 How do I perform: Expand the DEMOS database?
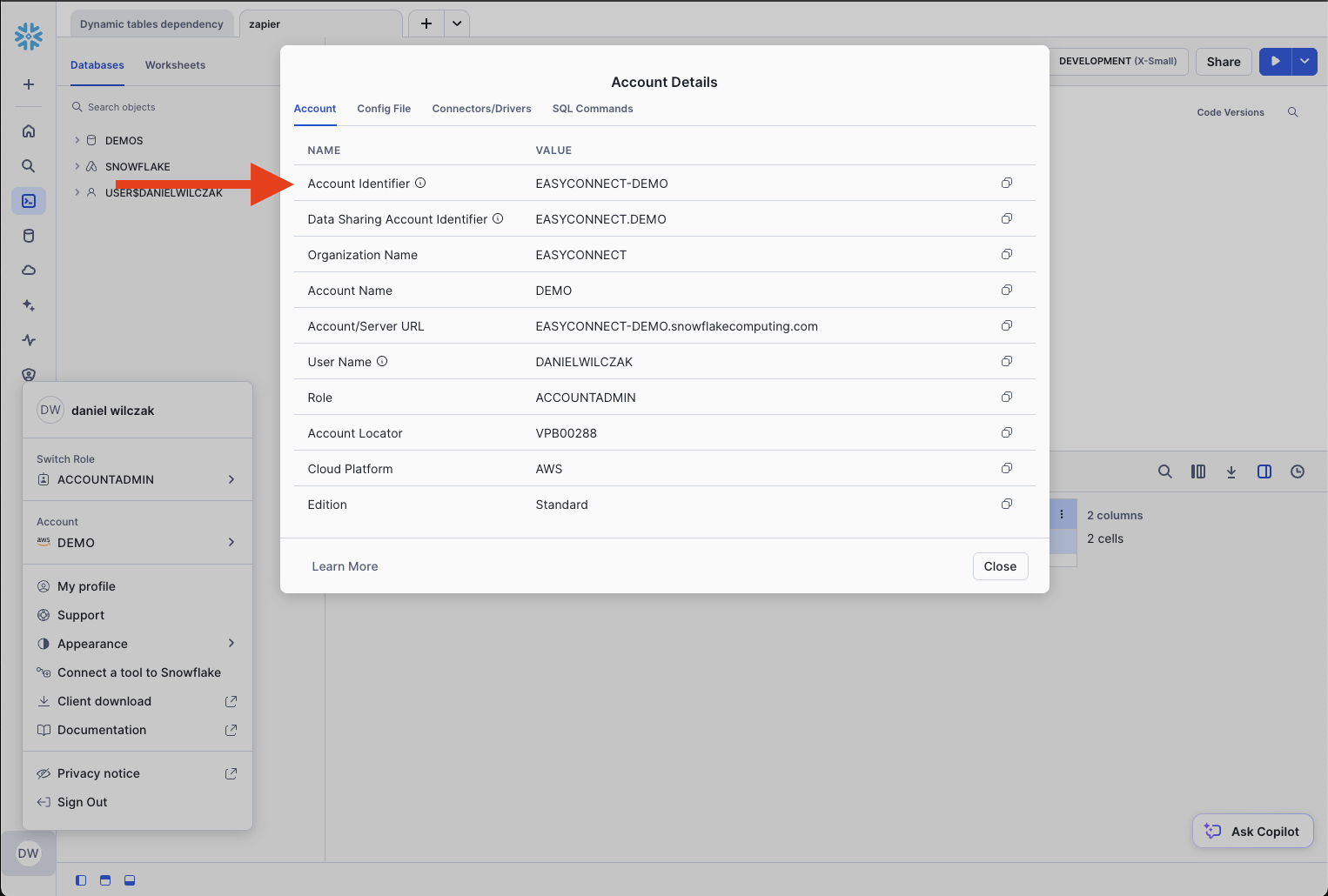tap(77, 140)
